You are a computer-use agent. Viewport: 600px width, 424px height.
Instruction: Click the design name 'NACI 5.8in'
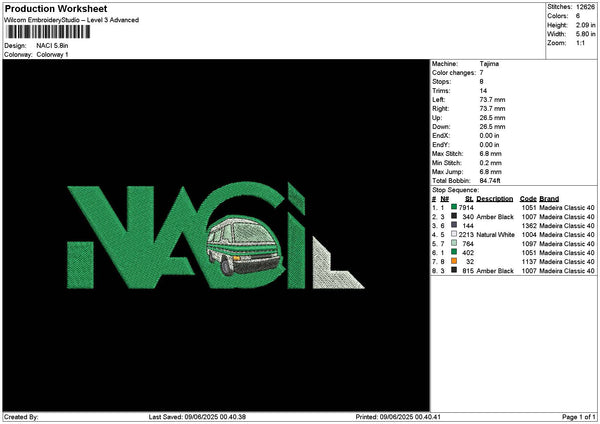click(52, 46)
